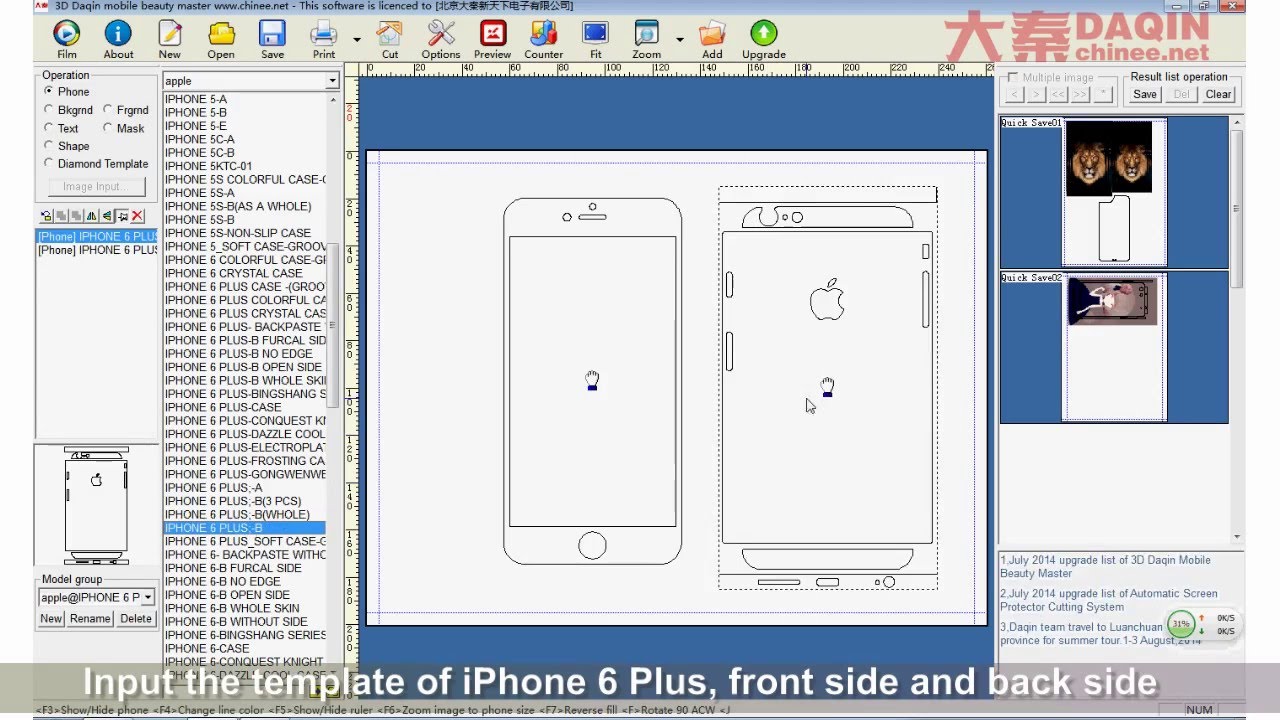
Task: Open the dropdown arrow next to Print
Action: 357,41
